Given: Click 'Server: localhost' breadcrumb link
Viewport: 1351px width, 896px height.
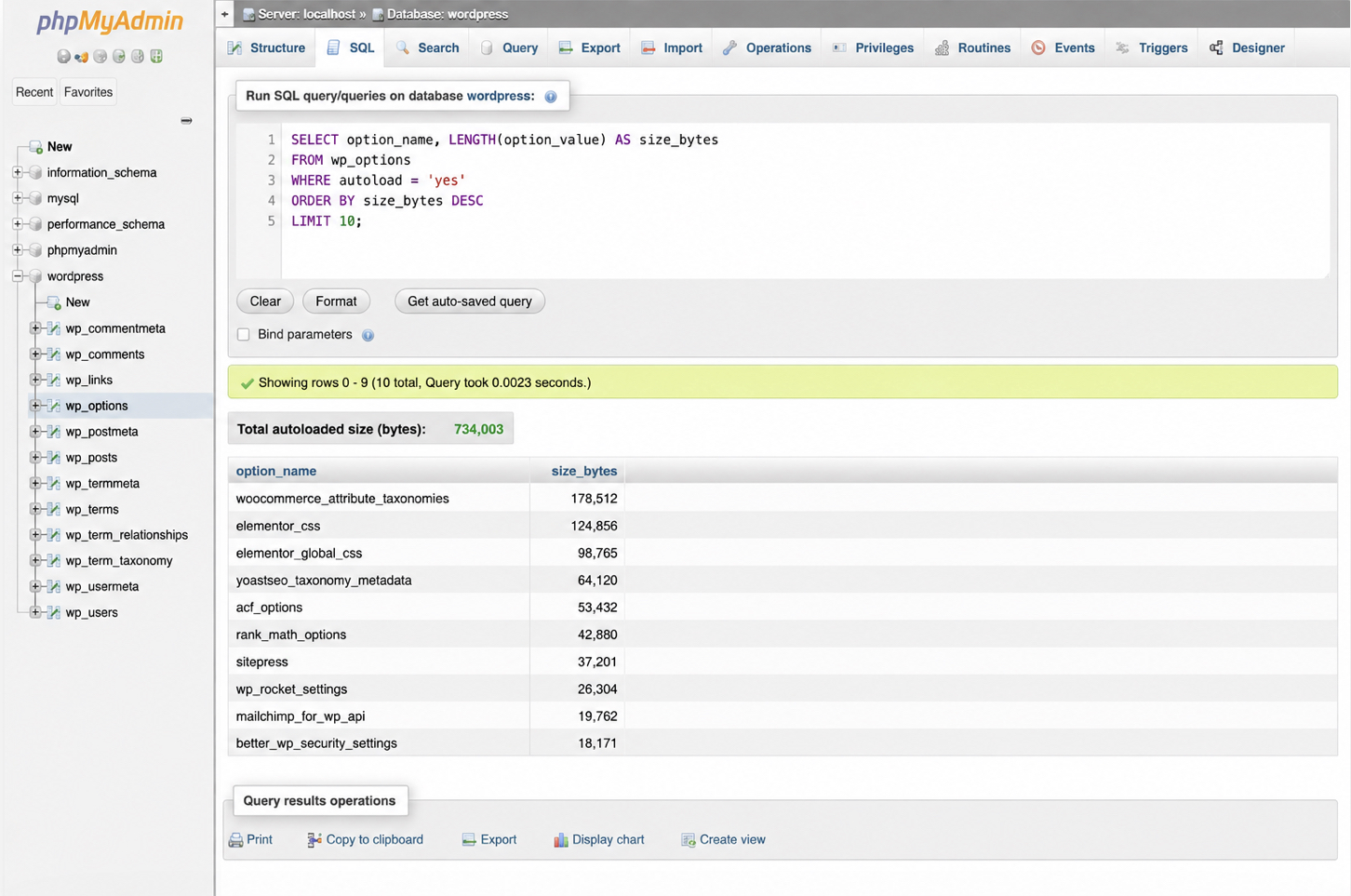Looking at the screenshot, I should click(x=306, y=14).
